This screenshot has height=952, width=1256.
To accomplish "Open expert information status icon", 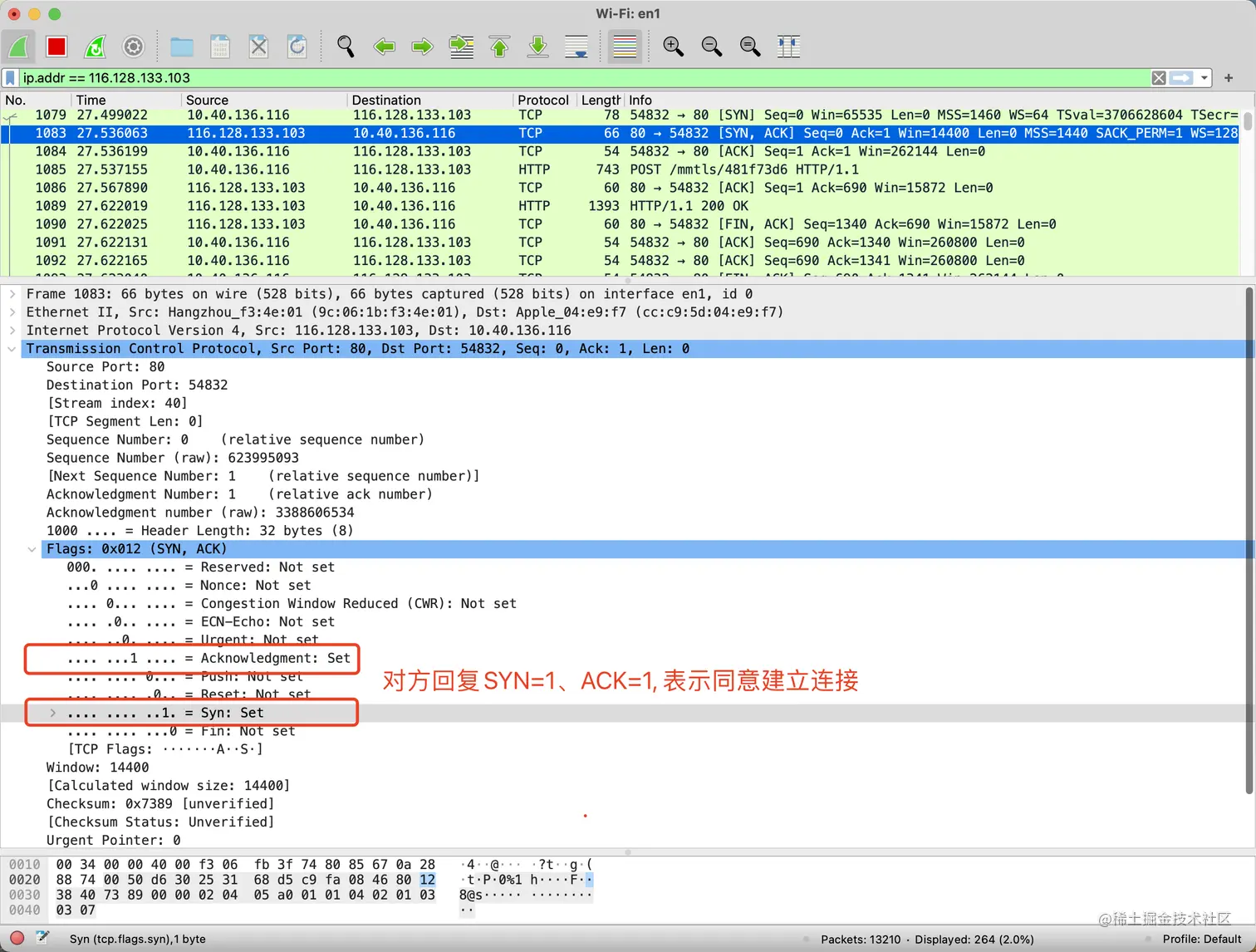I will (x=17, y=939).
